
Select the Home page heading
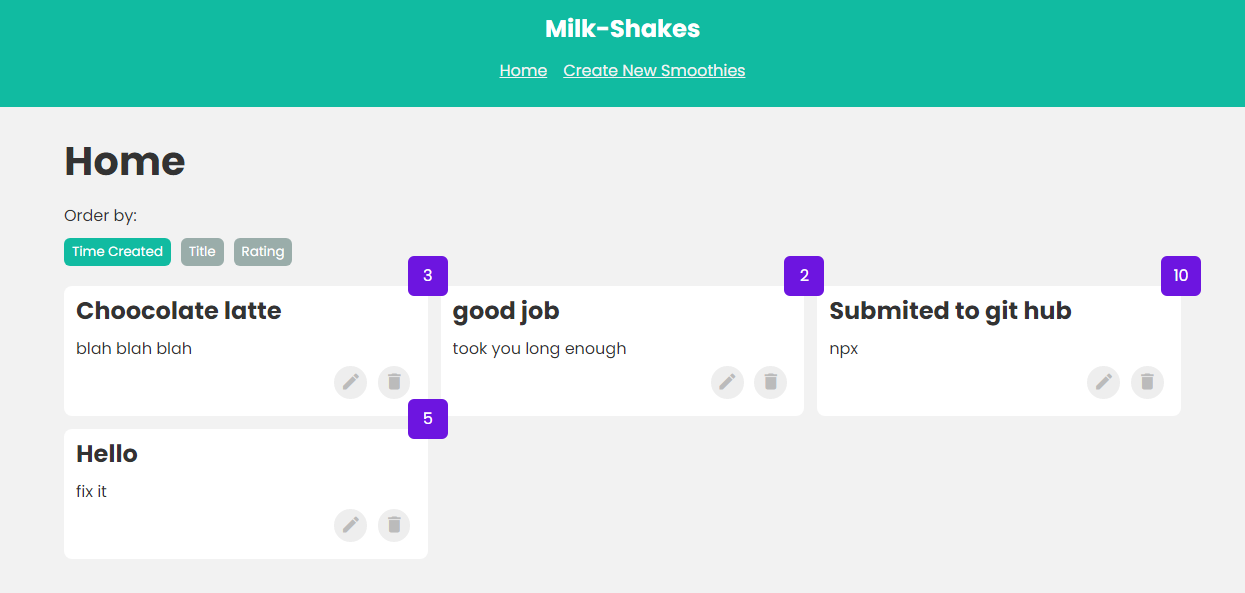click(x=124, y=161)
